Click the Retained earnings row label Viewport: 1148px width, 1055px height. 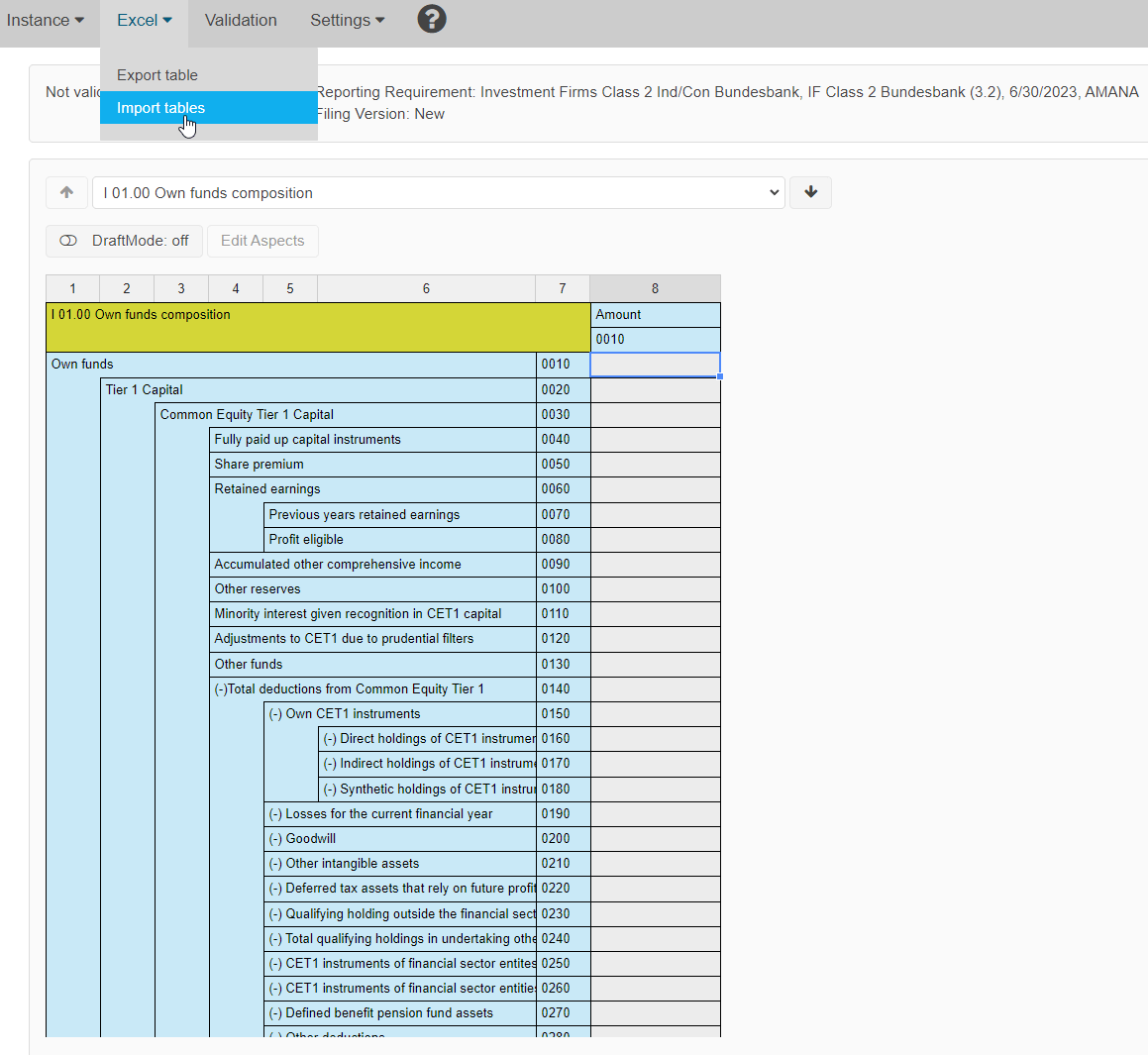pyautogui.click(x=267, y=489)
